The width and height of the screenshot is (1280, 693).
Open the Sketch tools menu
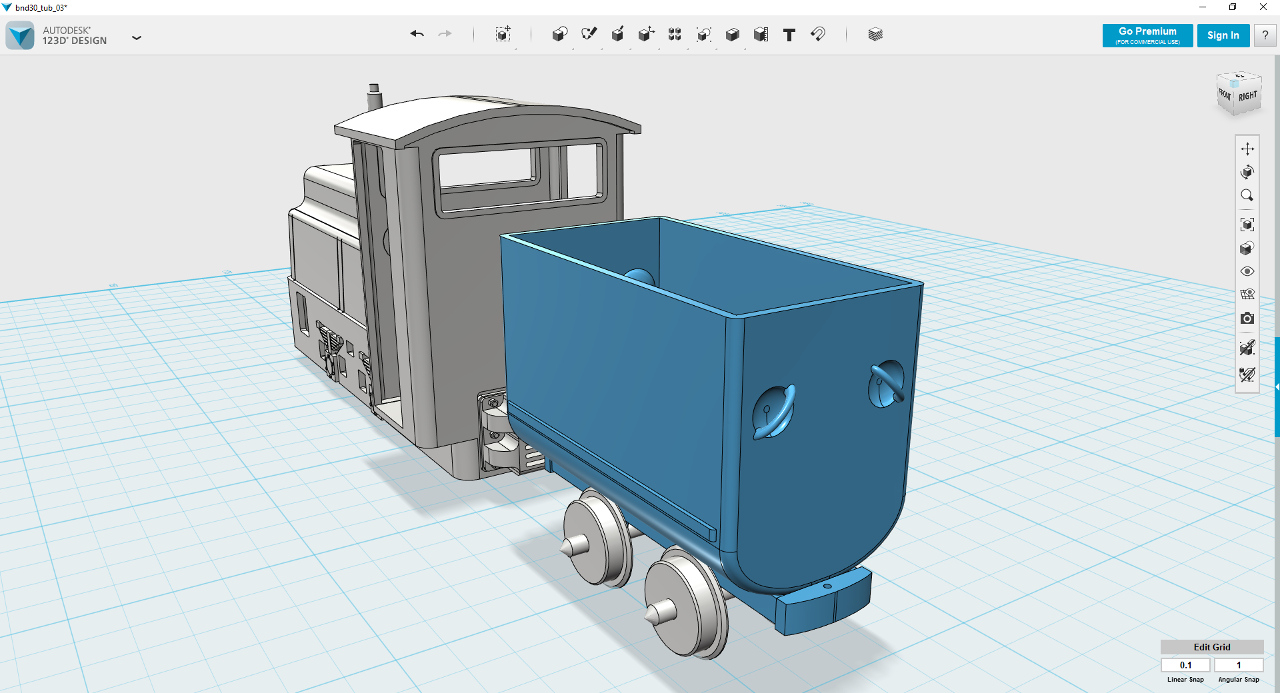tap(589, 34)
